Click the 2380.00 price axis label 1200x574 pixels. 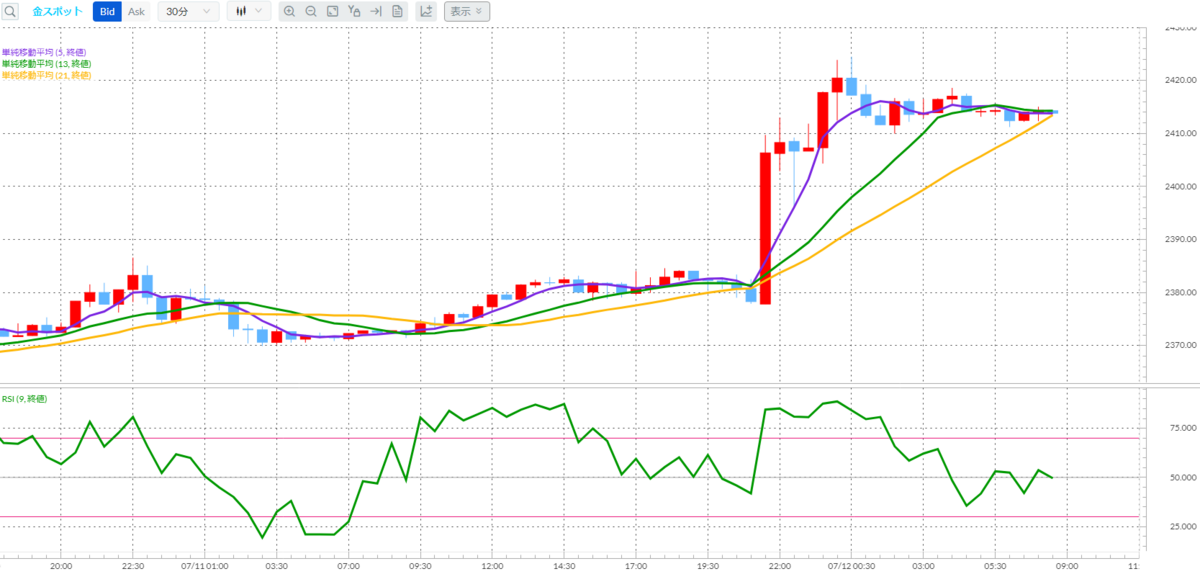(x=1181, y=292)
